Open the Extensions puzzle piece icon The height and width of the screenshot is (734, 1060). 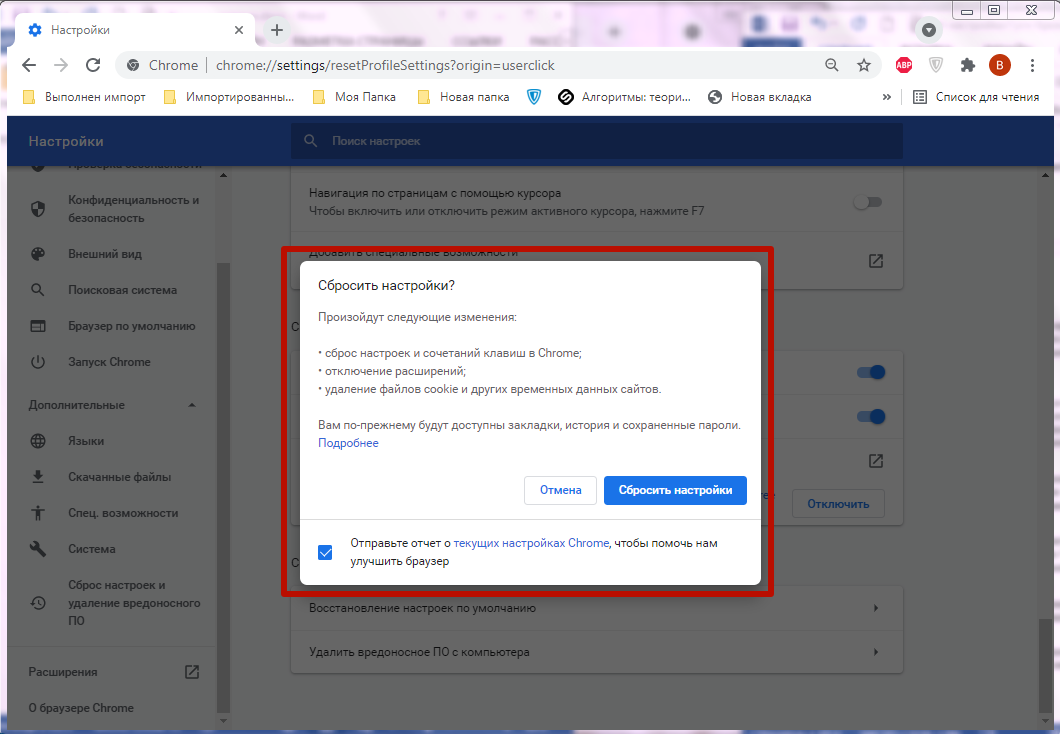coord(967,65)
